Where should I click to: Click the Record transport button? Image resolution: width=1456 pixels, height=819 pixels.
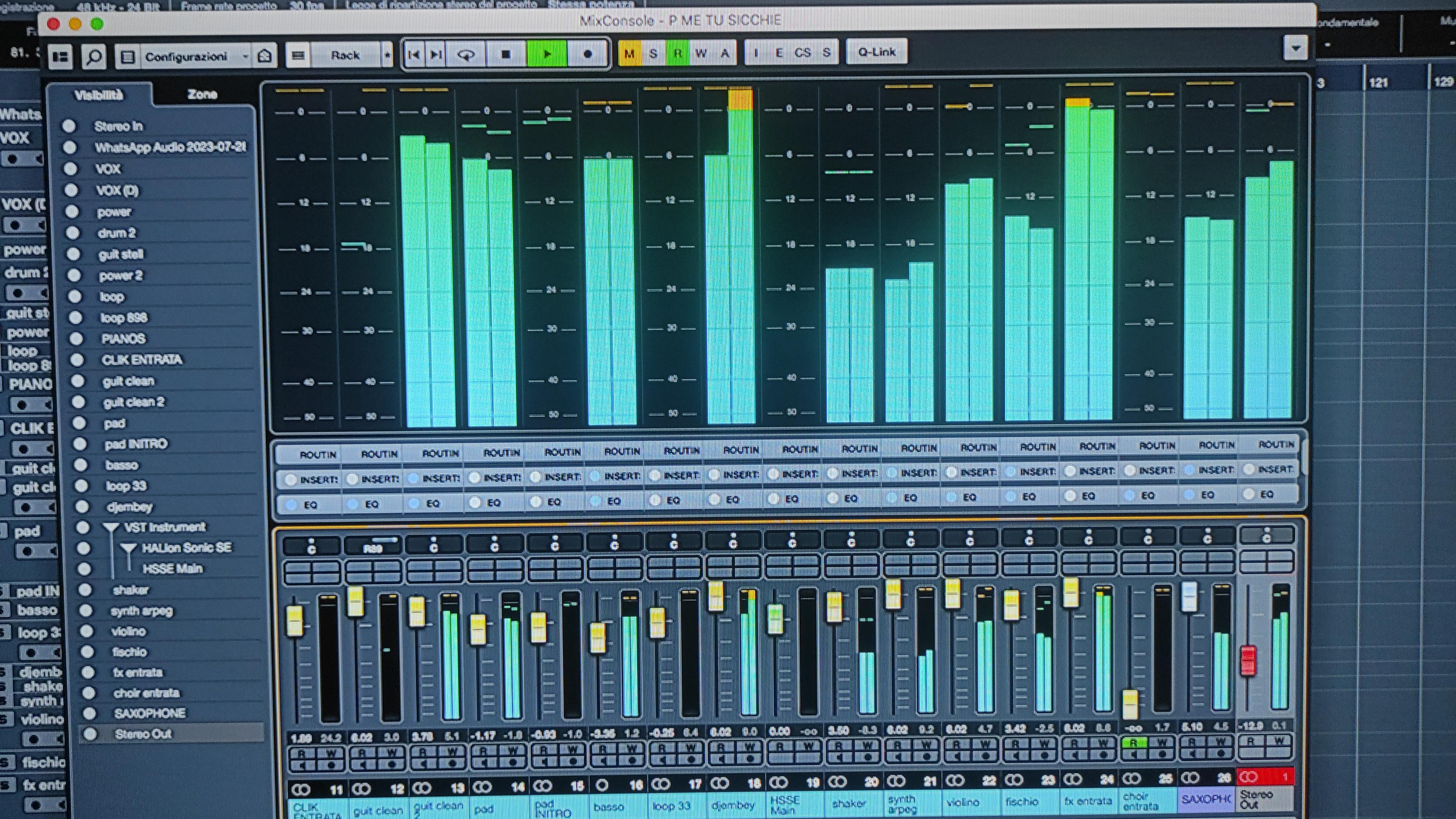[587, 55]
